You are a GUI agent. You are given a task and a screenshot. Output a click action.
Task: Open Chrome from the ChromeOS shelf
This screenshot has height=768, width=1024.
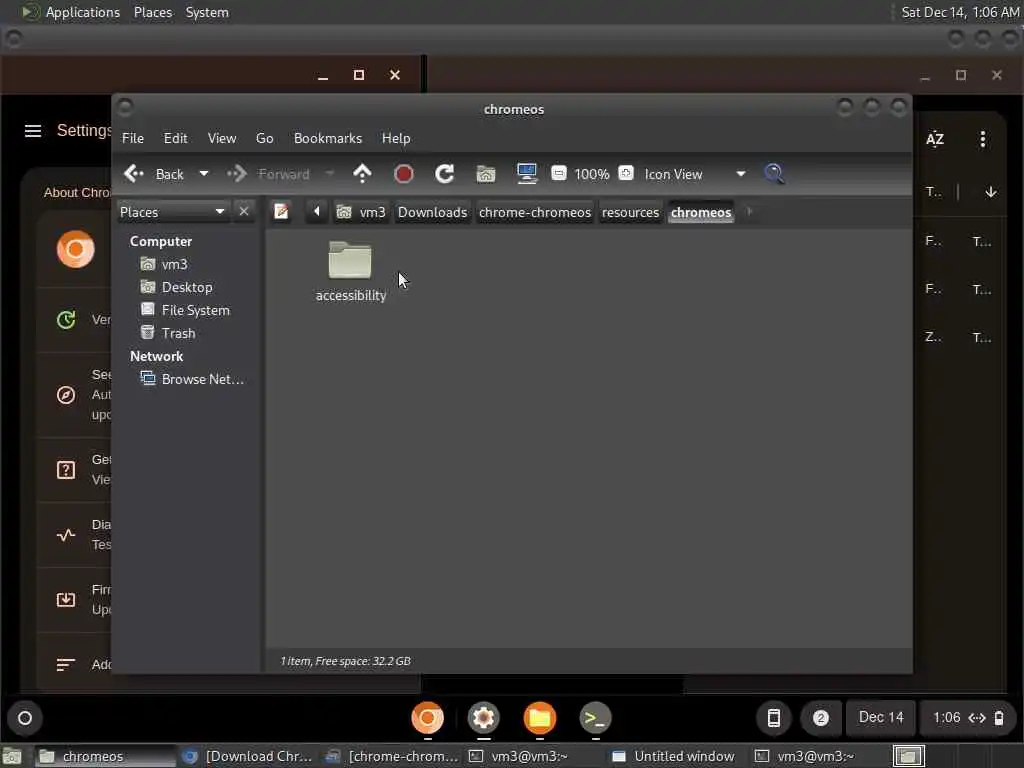pyautogui.click(x=428, y=718)
